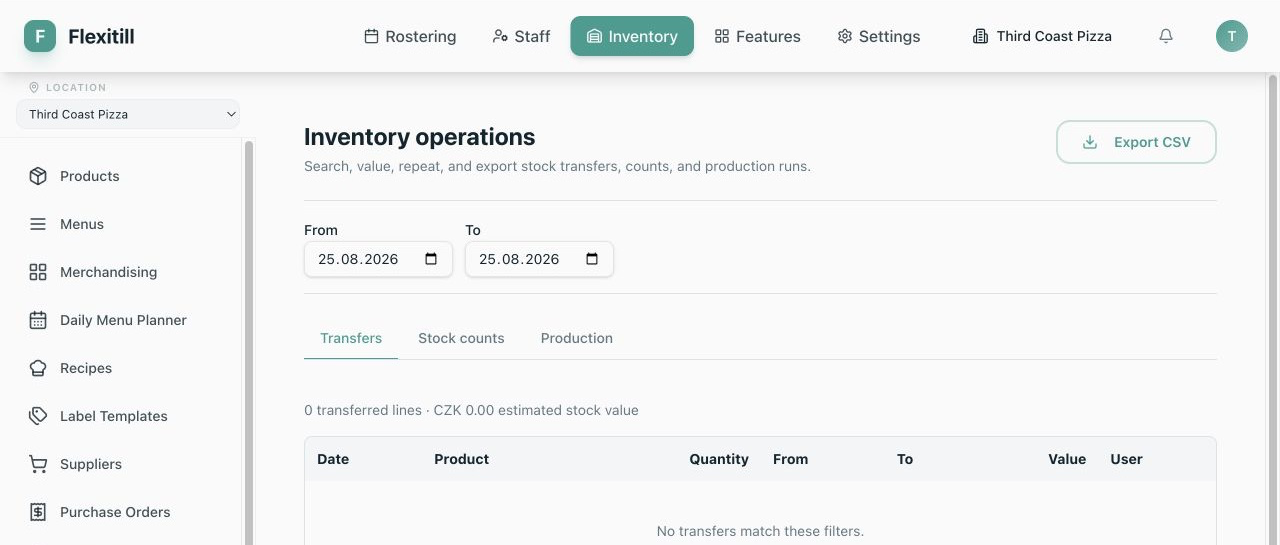The height and width of the screenshot is (545, 1280).
Task: Open the user avatar T menu
Action: pyautogui.click(x=1232, y=36)
